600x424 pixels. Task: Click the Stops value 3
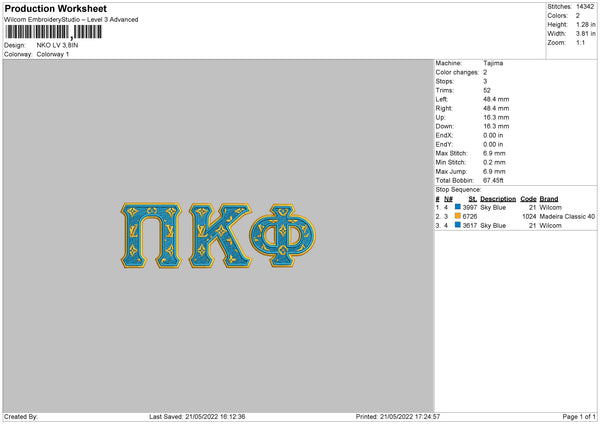click(x=485, y=81)
